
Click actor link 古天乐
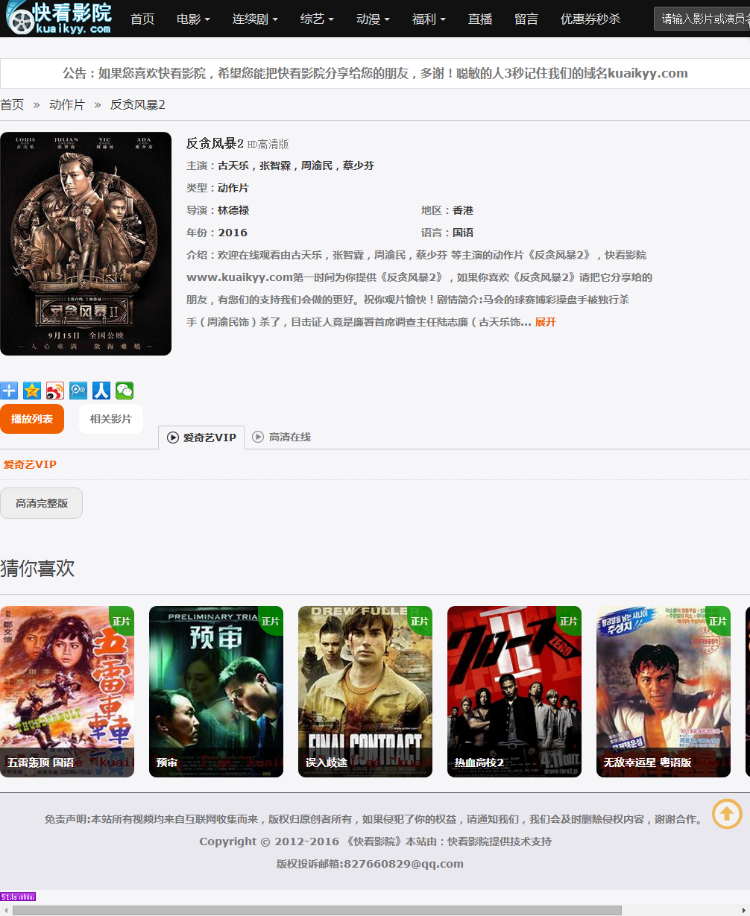point(233,165)
